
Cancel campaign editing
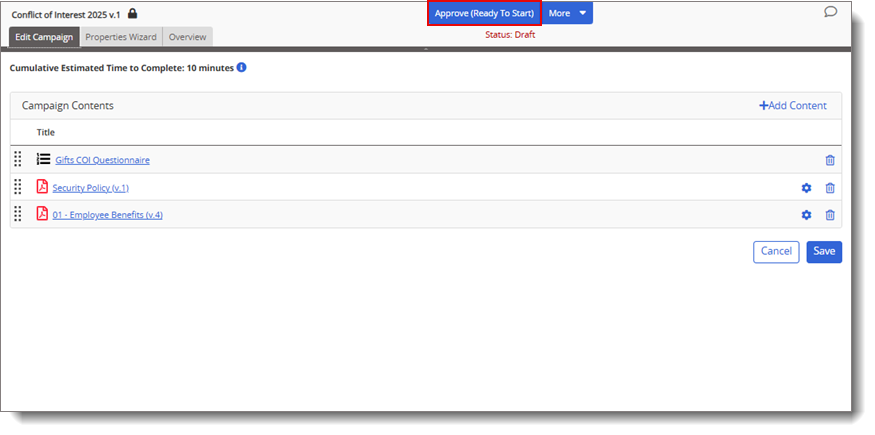pyautogui.click(x=776, y=252)
